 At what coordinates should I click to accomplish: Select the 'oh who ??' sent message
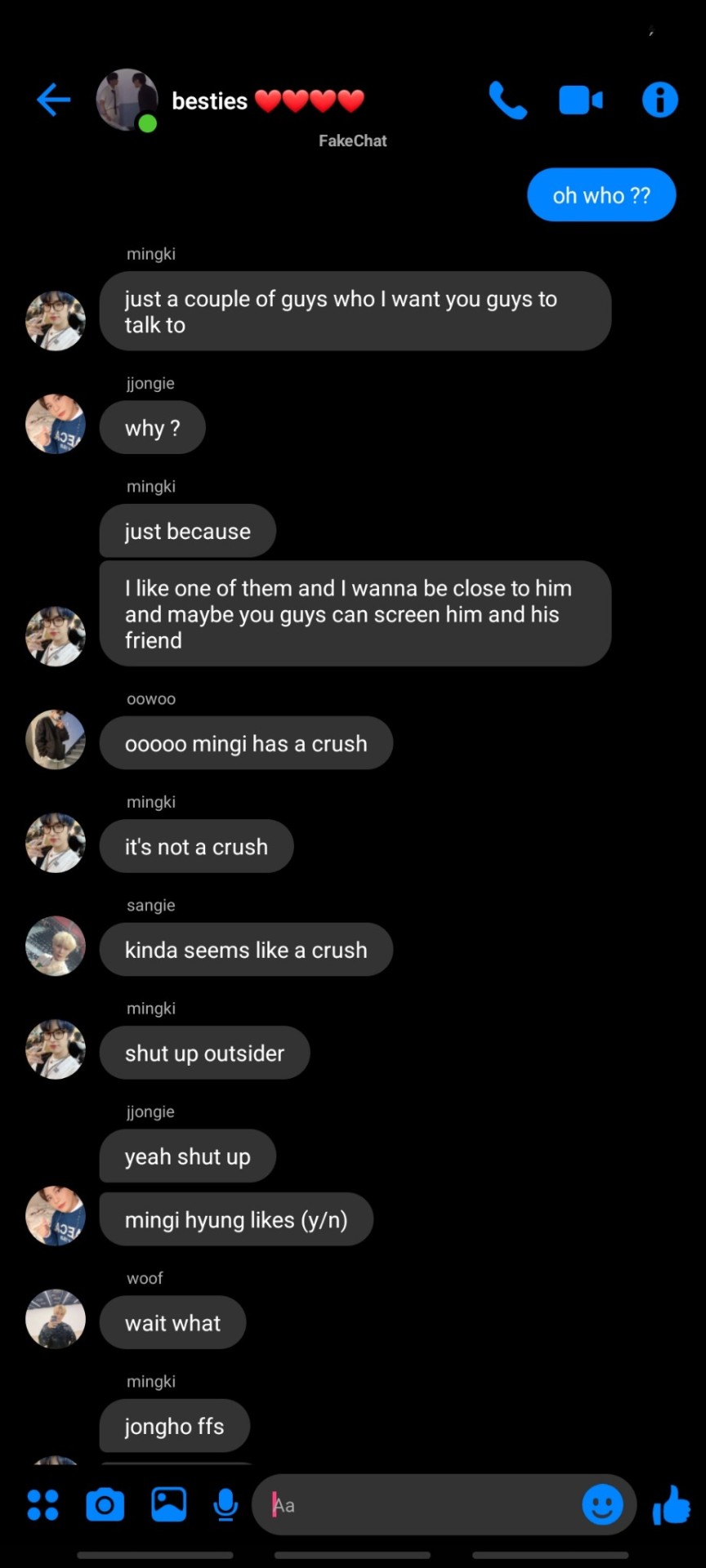pos(601,195)
